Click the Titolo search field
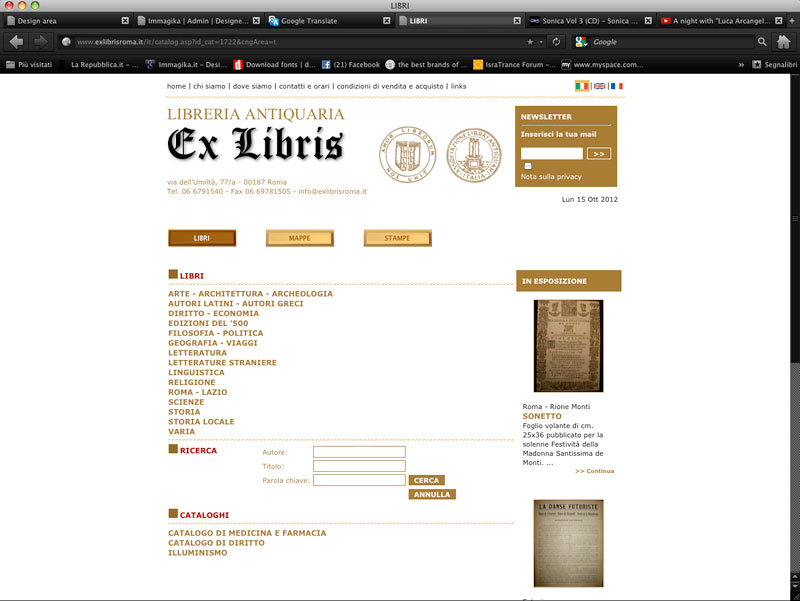The width and height of the screenshot is (800, 601). [359, 466]
